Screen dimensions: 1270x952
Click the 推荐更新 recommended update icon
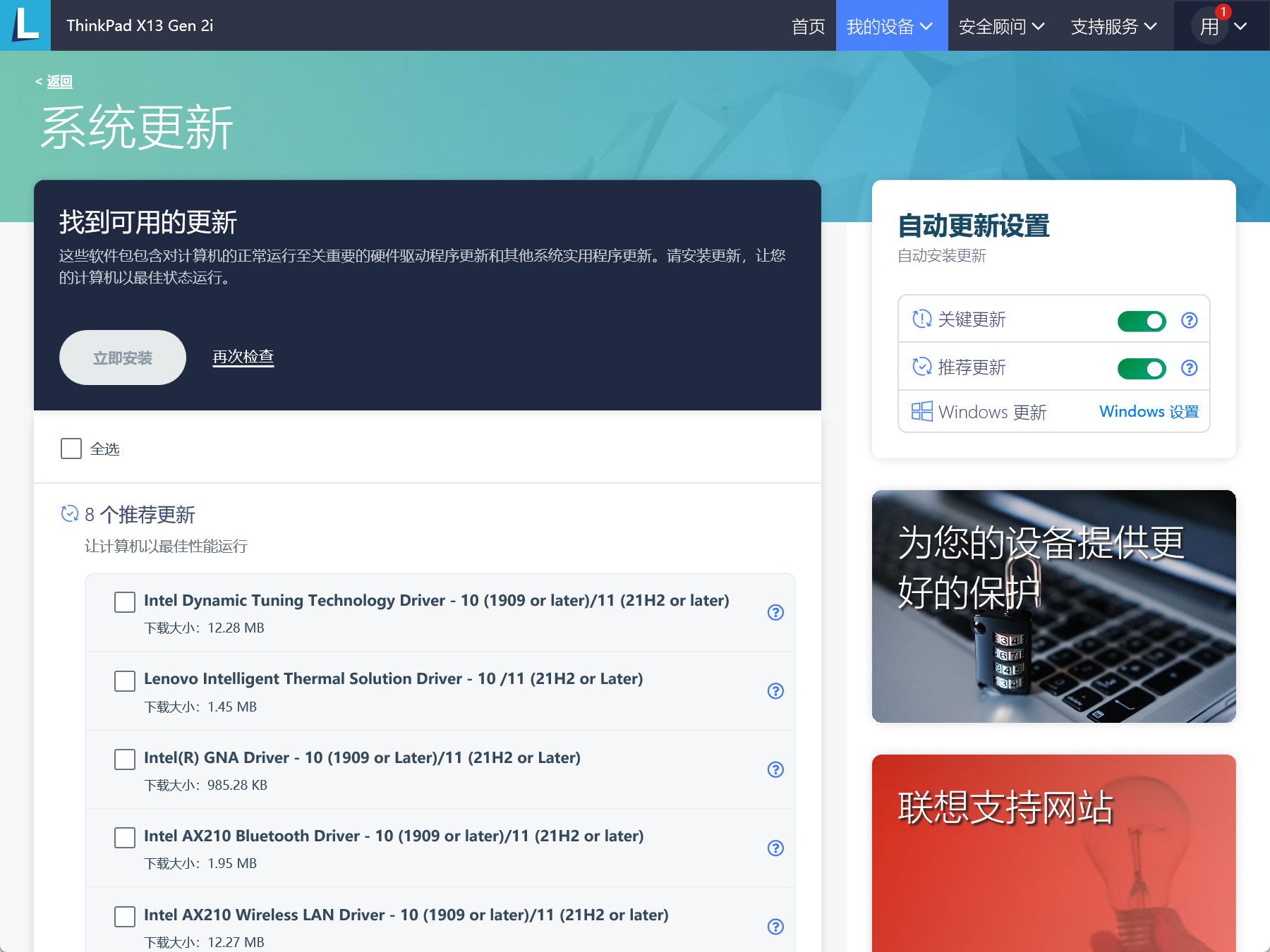pyautogui.click(x=922, y=367)
